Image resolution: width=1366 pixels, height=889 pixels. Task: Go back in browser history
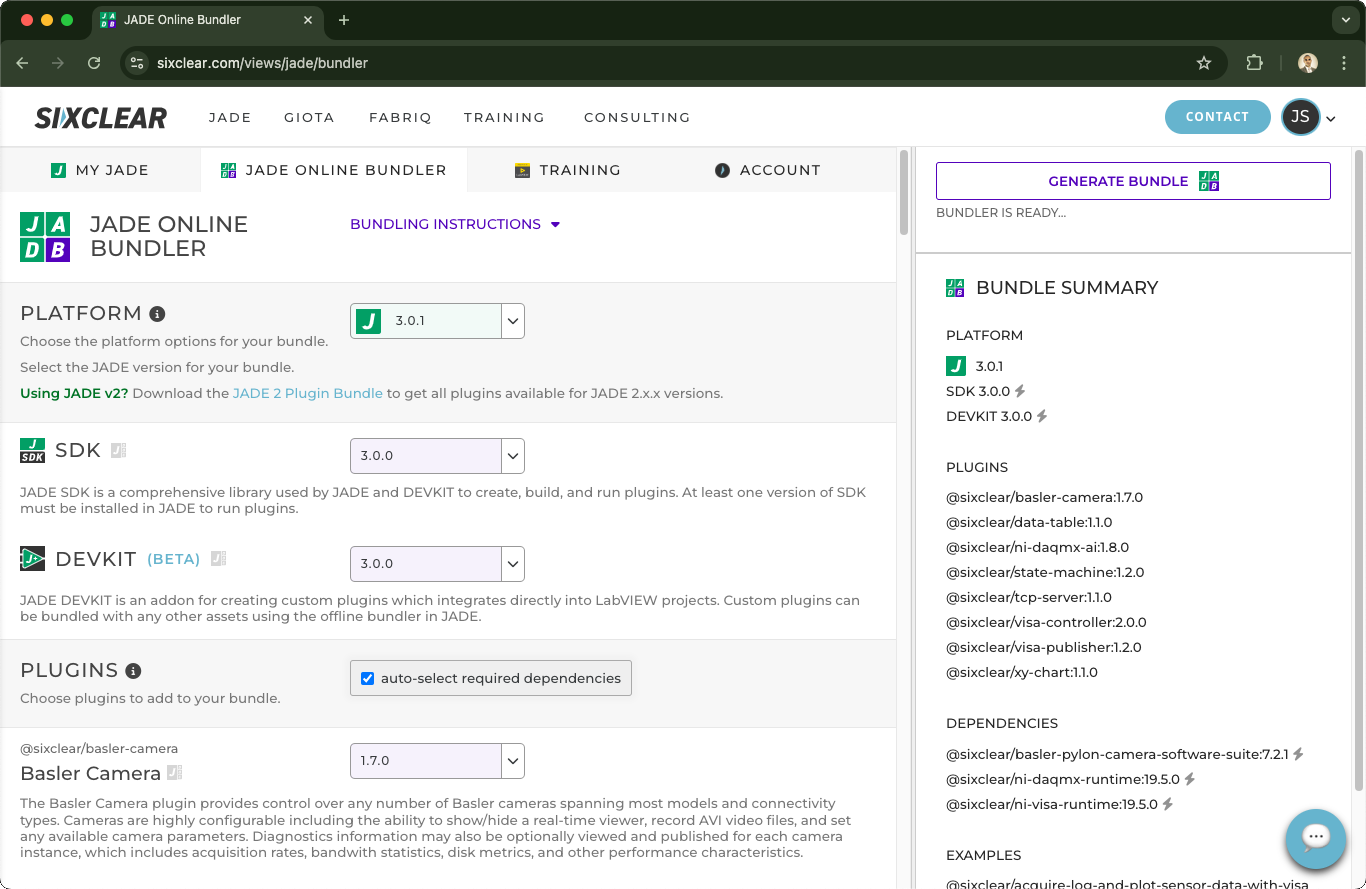(x=22, y=63)
